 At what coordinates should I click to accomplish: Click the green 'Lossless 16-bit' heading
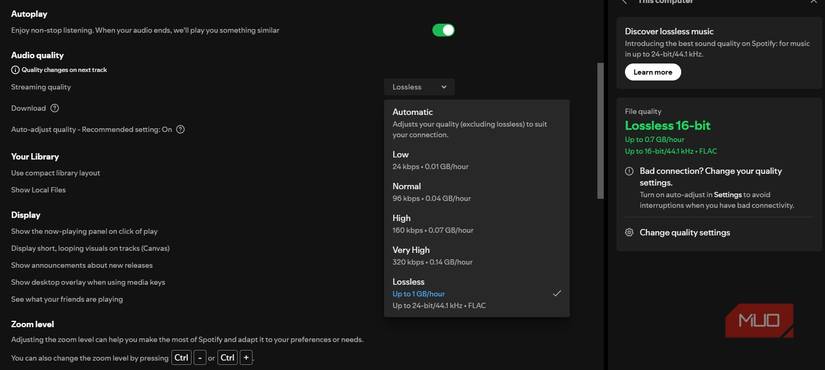point(668,126)
